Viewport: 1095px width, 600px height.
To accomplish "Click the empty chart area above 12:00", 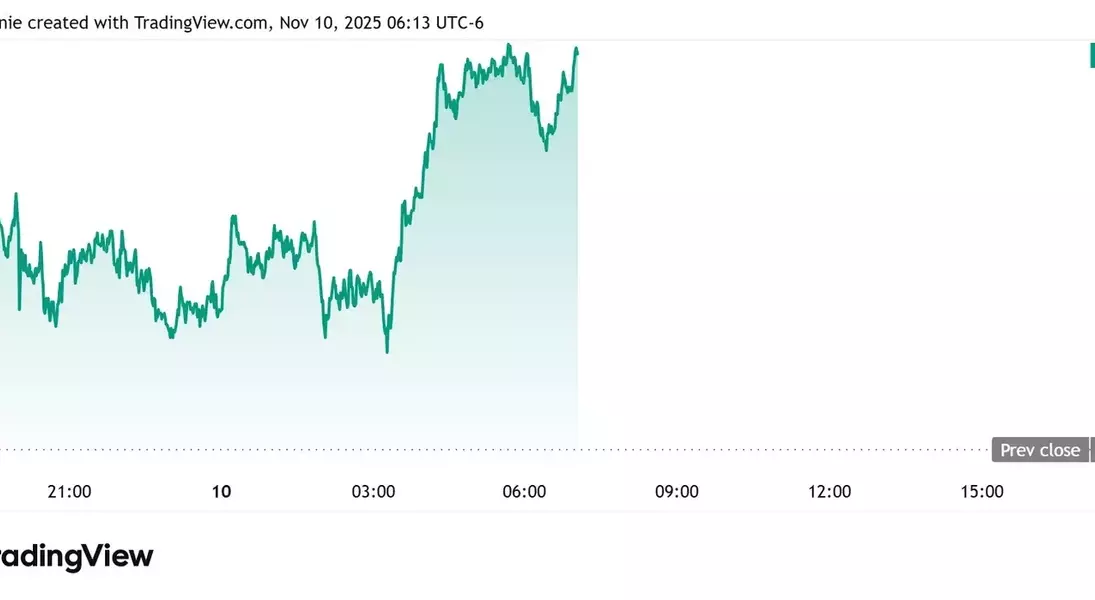I will [829, 250].
